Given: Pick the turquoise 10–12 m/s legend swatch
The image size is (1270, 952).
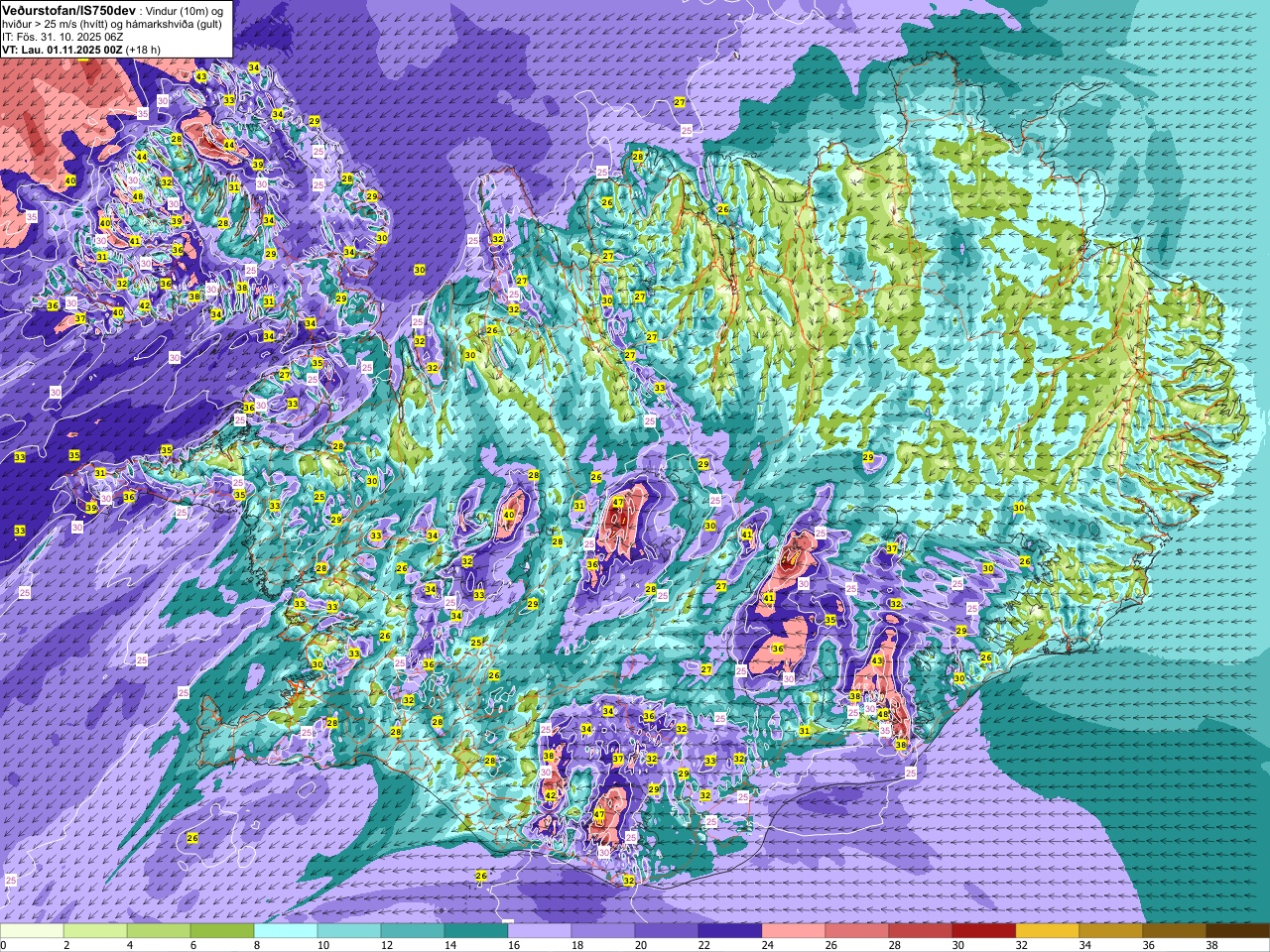Looking at the screenshot, I should (349, 931).
